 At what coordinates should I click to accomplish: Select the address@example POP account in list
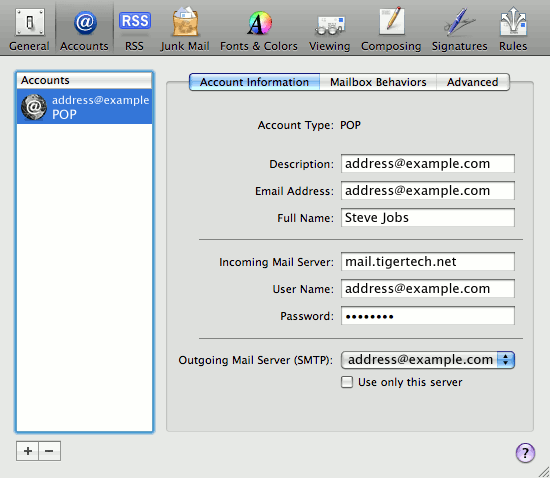coord(85,107)
